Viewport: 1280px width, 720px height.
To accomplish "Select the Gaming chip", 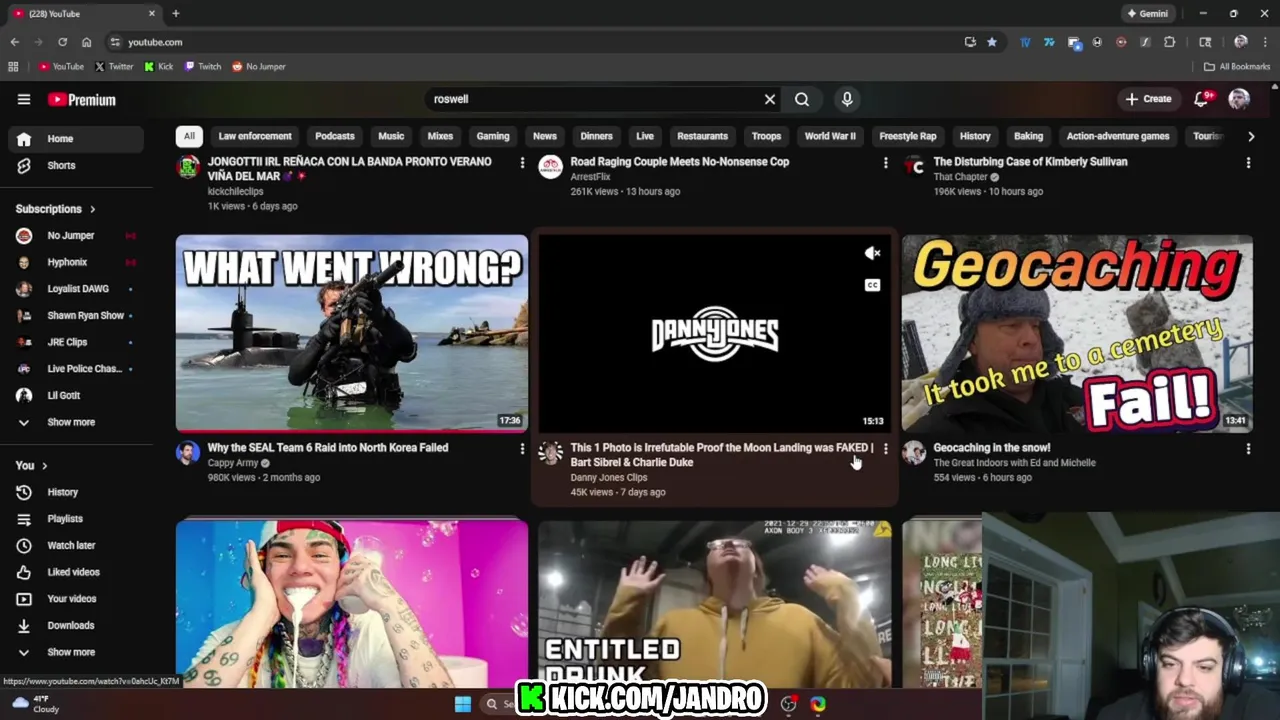I will (x=493, y=136).
